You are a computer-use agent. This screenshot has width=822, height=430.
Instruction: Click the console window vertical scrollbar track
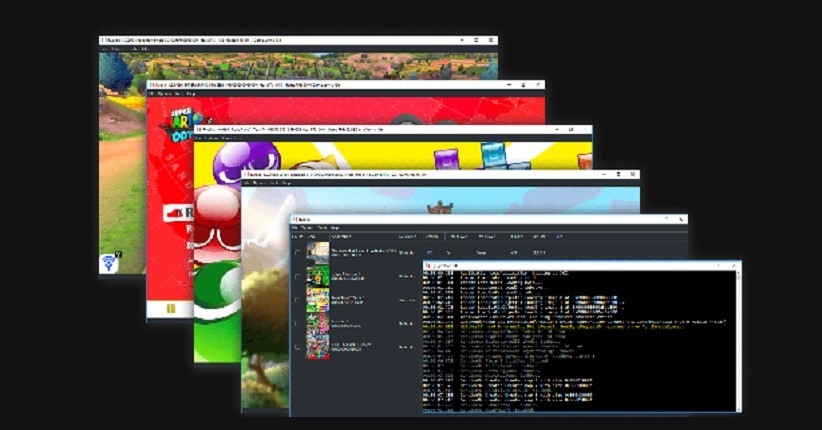click(738, 341)
